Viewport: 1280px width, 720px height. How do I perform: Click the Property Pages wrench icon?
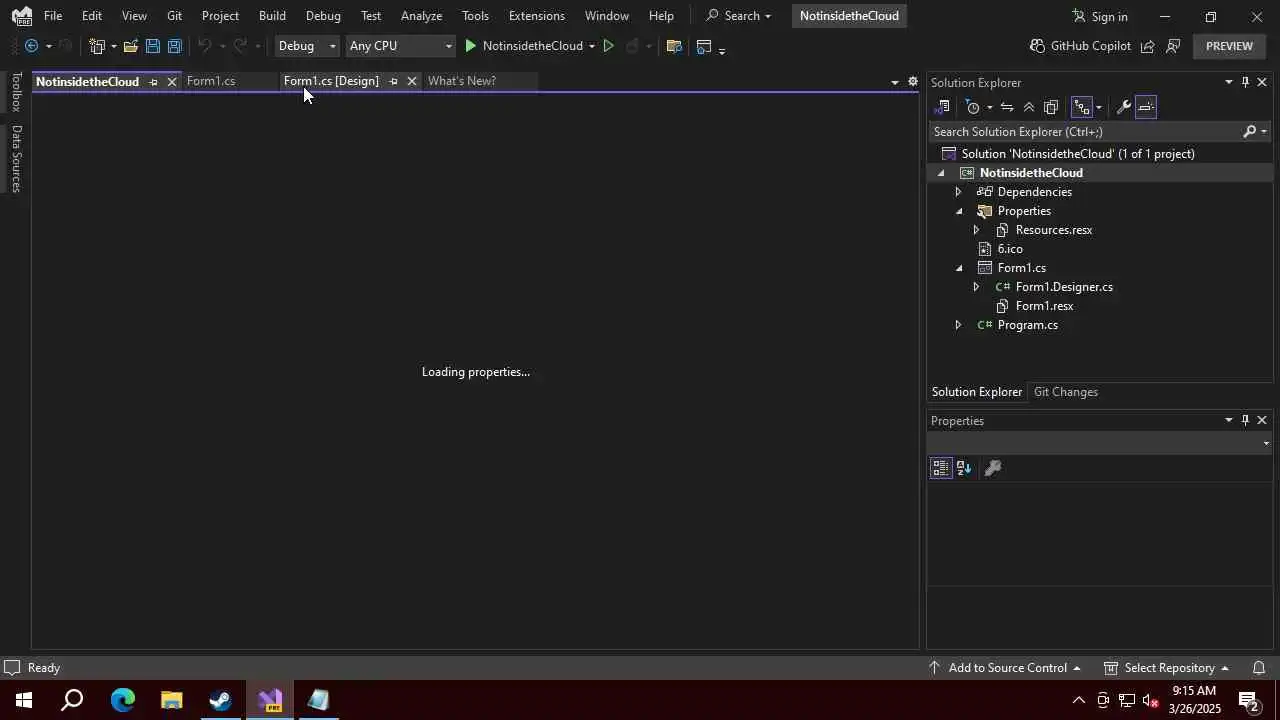993,468
